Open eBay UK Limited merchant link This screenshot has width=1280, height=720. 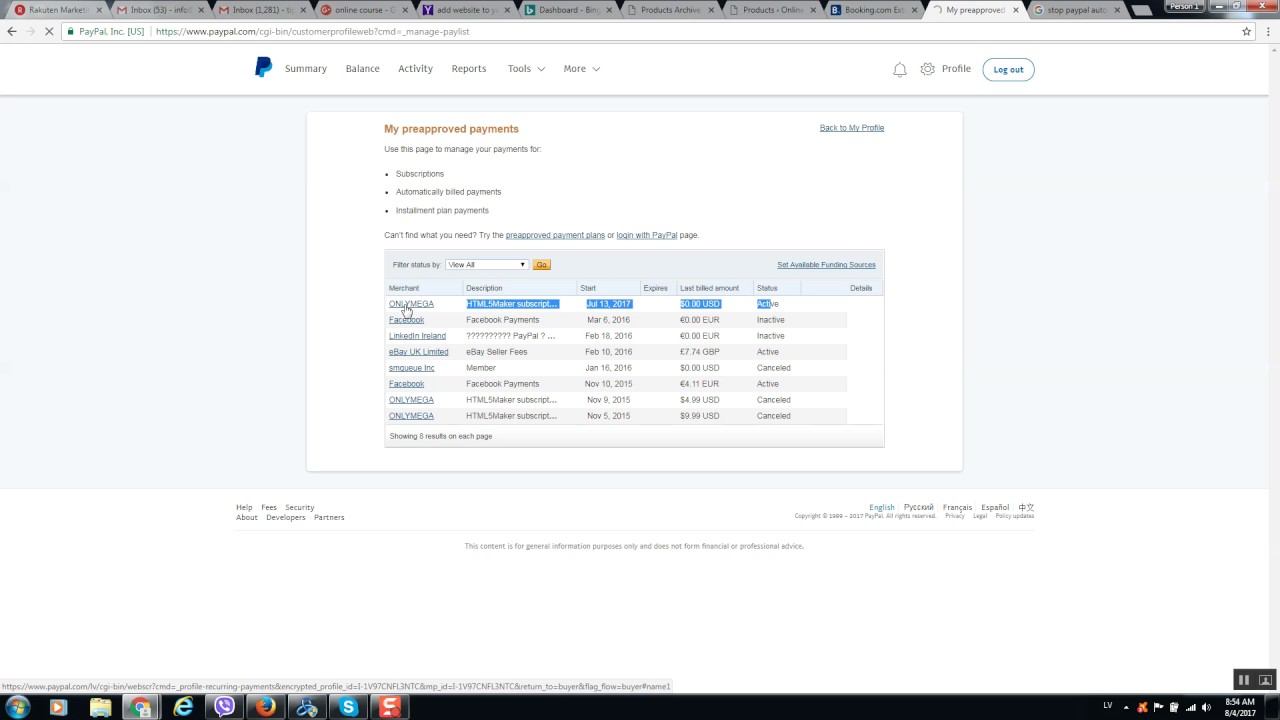(418, 352)
